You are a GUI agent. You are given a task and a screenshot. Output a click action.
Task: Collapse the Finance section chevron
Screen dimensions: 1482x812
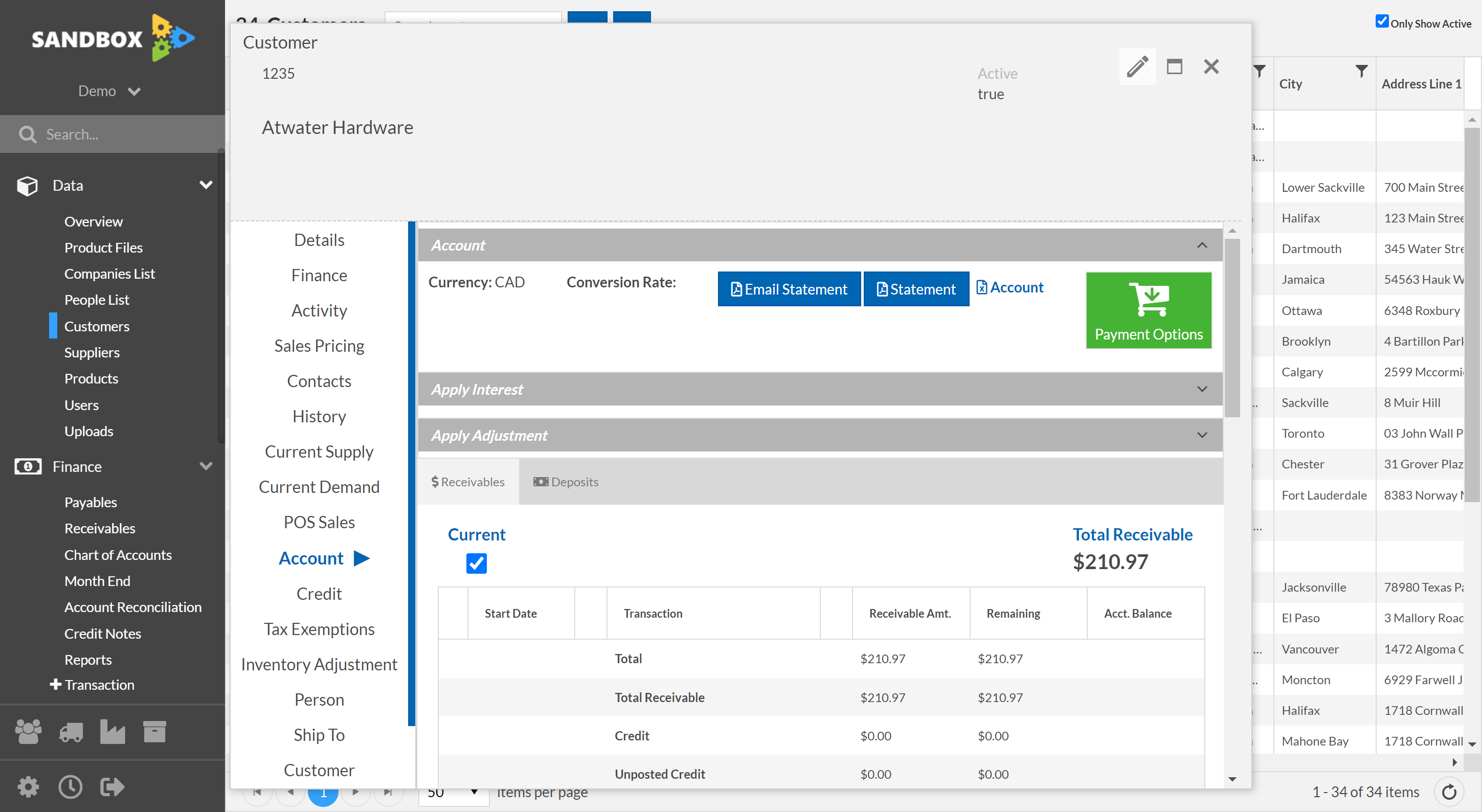coord(206,466)
